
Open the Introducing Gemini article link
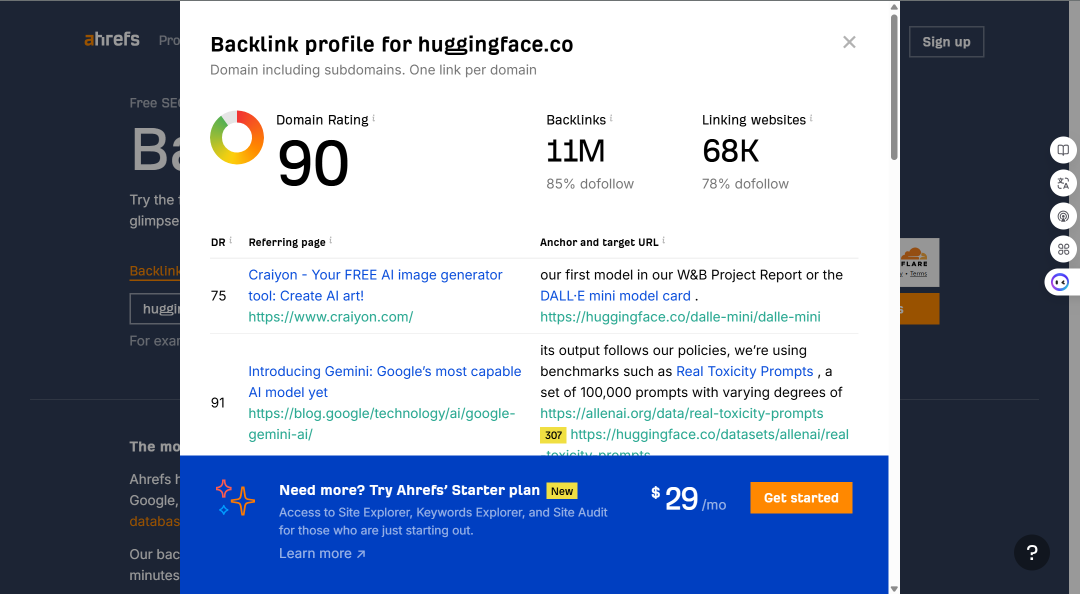[x=385, y=382]
